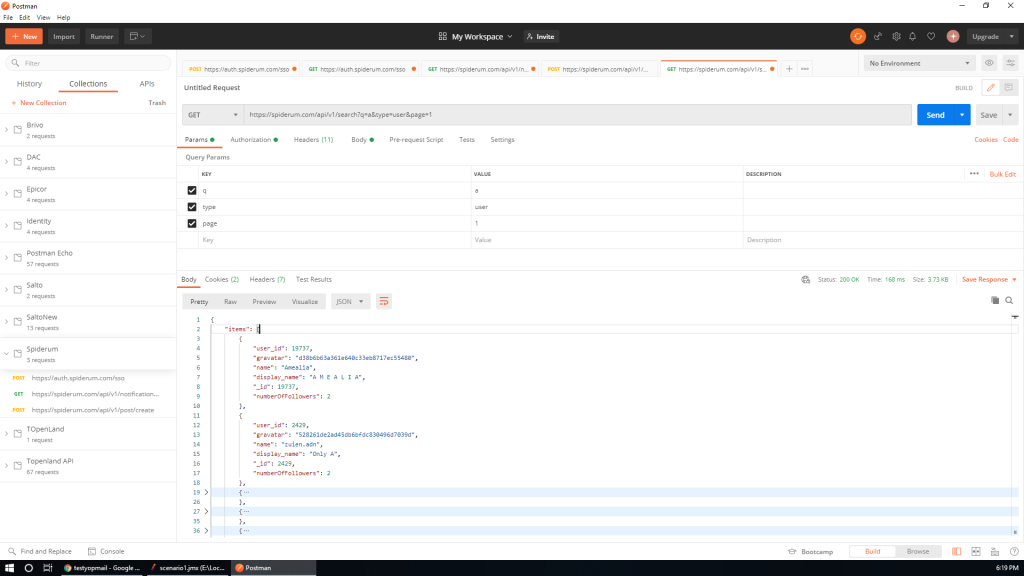This screenshot has height=576, width=1024.
Task: Click the empty Key parameter field
Action: 334,240
